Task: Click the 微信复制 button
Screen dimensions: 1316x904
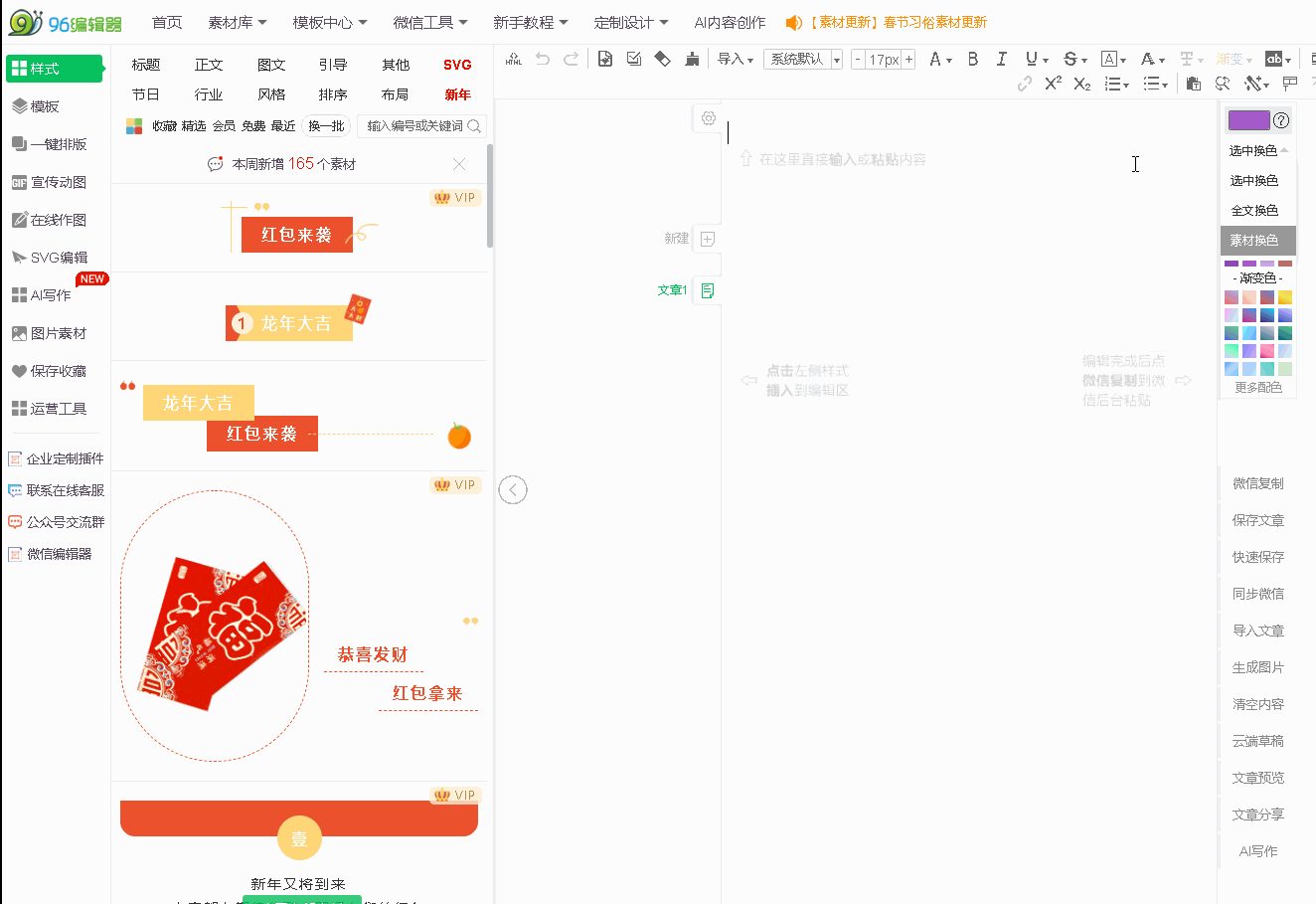Action: [x=1257, y=483]
